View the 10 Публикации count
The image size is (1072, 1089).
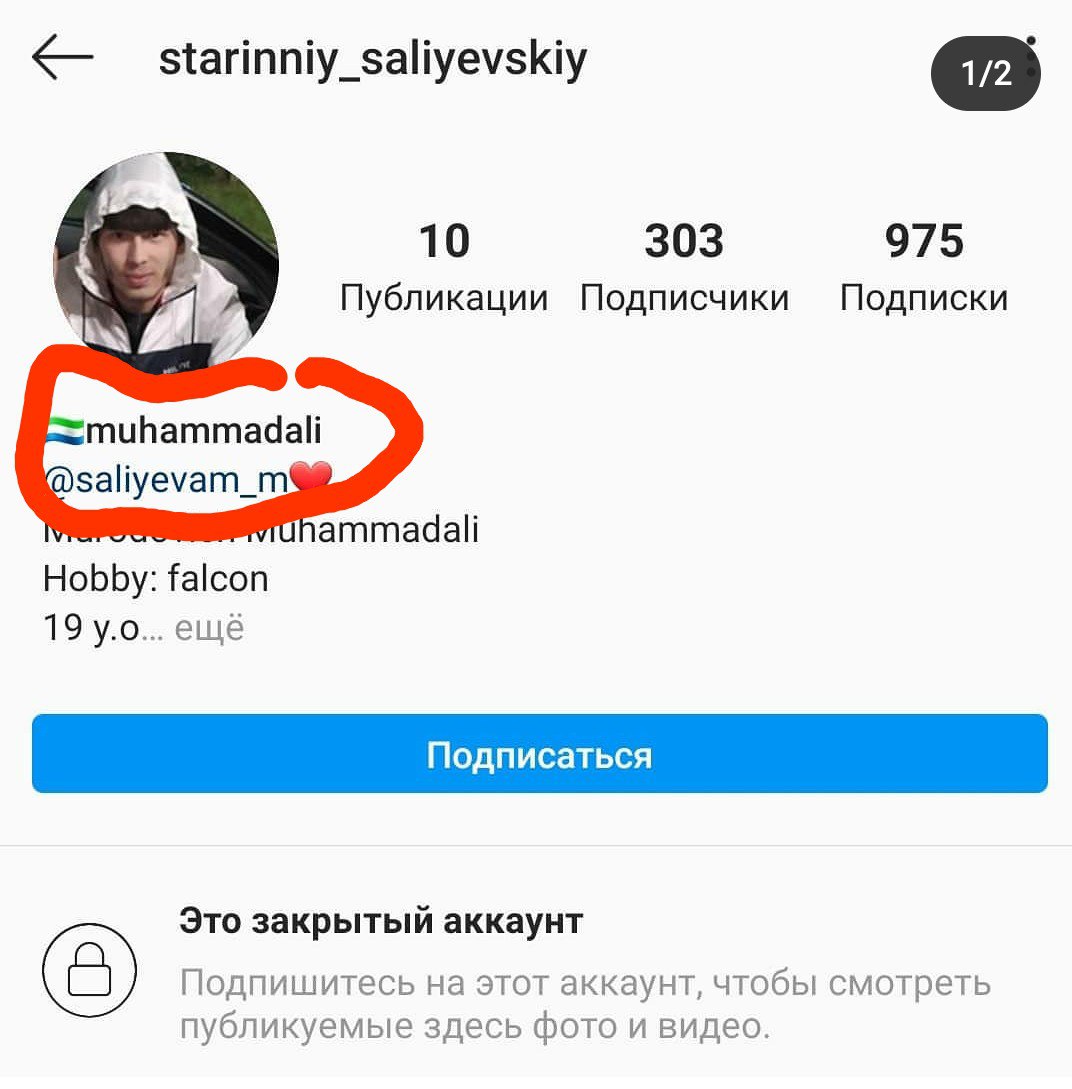tap(444, 267)
